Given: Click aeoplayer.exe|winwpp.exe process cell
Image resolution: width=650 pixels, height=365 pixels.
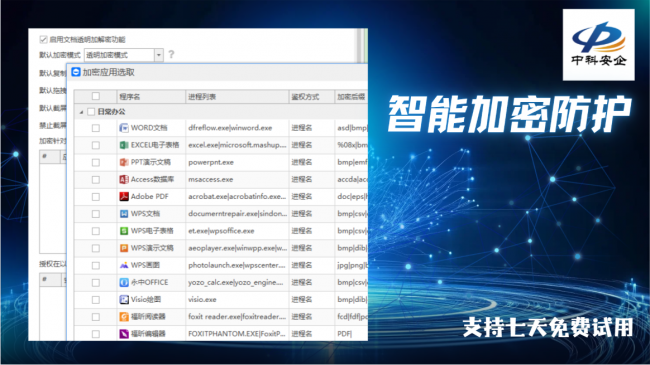Looking at the screenshot, I should click(x=237, y=248).
